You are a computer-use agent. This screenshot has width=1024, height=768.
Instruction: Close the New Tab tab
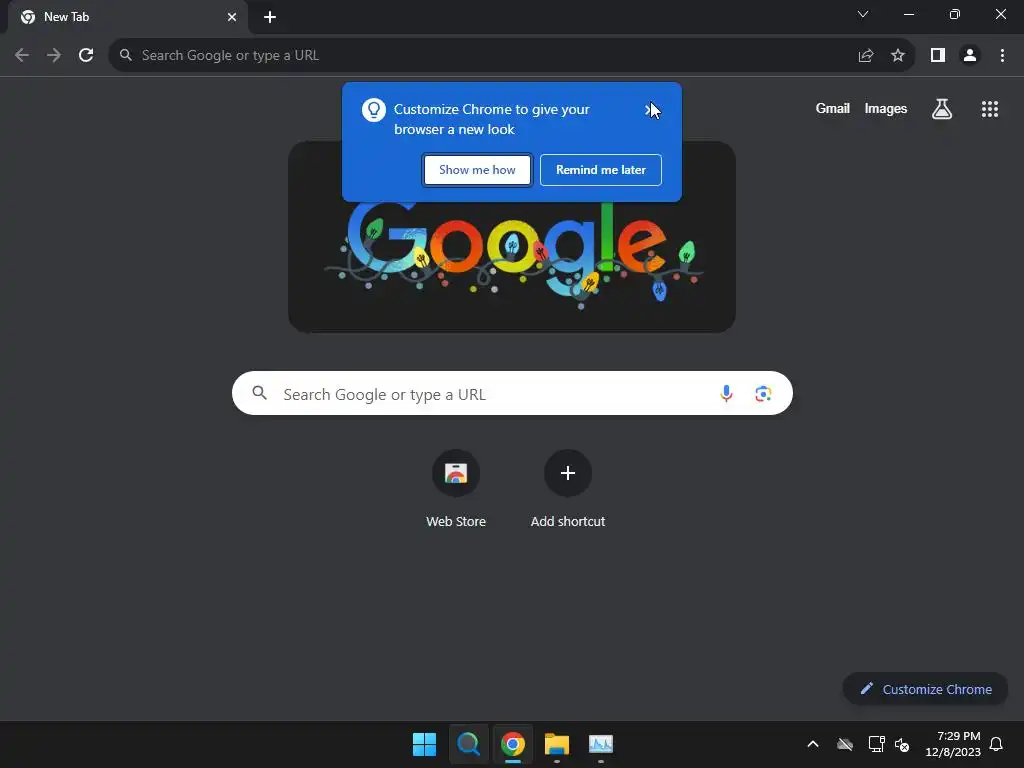click(x=232, y=17)
